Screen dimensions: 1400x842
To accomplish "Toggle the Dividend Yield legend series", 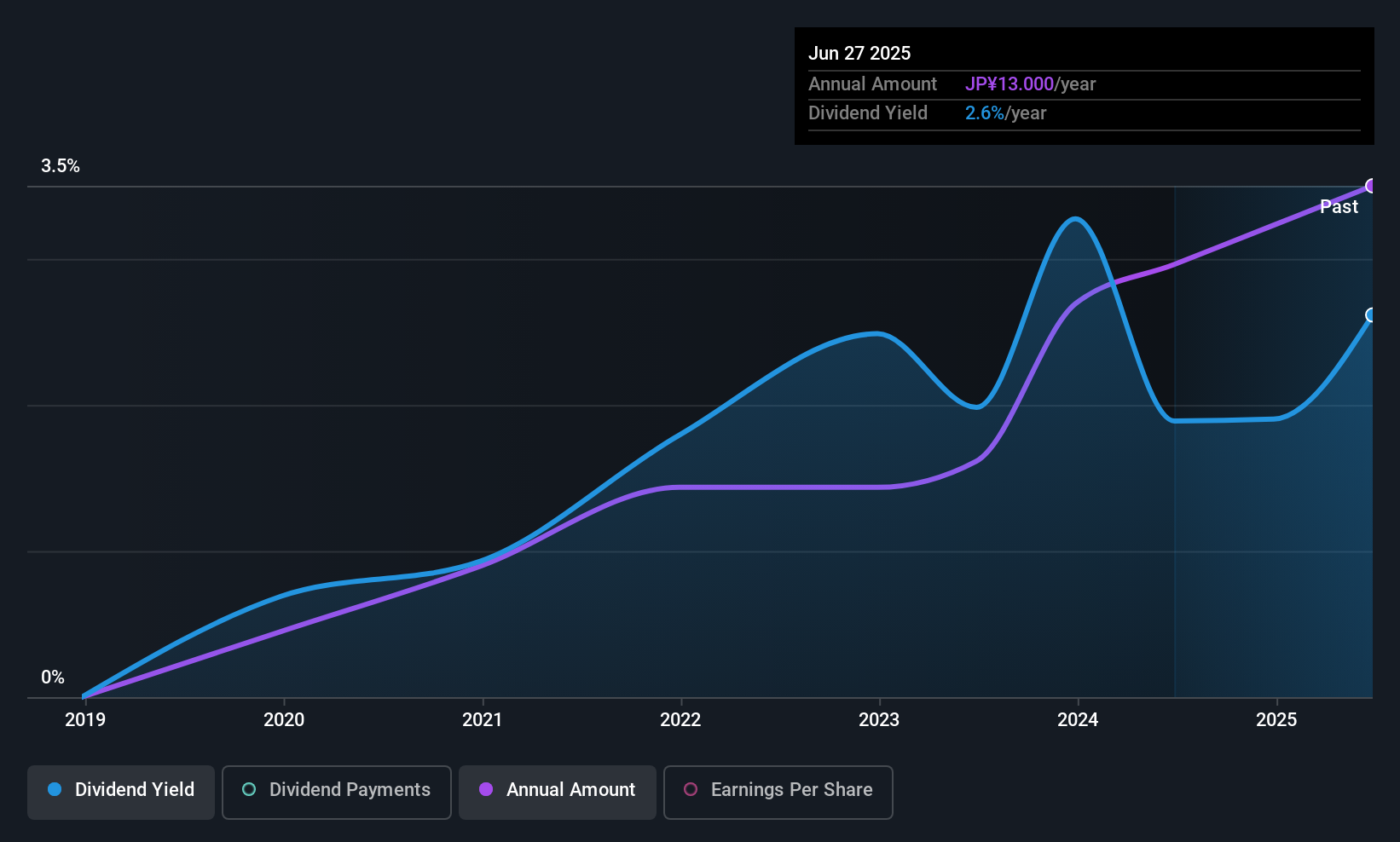I will click(121, 791).
